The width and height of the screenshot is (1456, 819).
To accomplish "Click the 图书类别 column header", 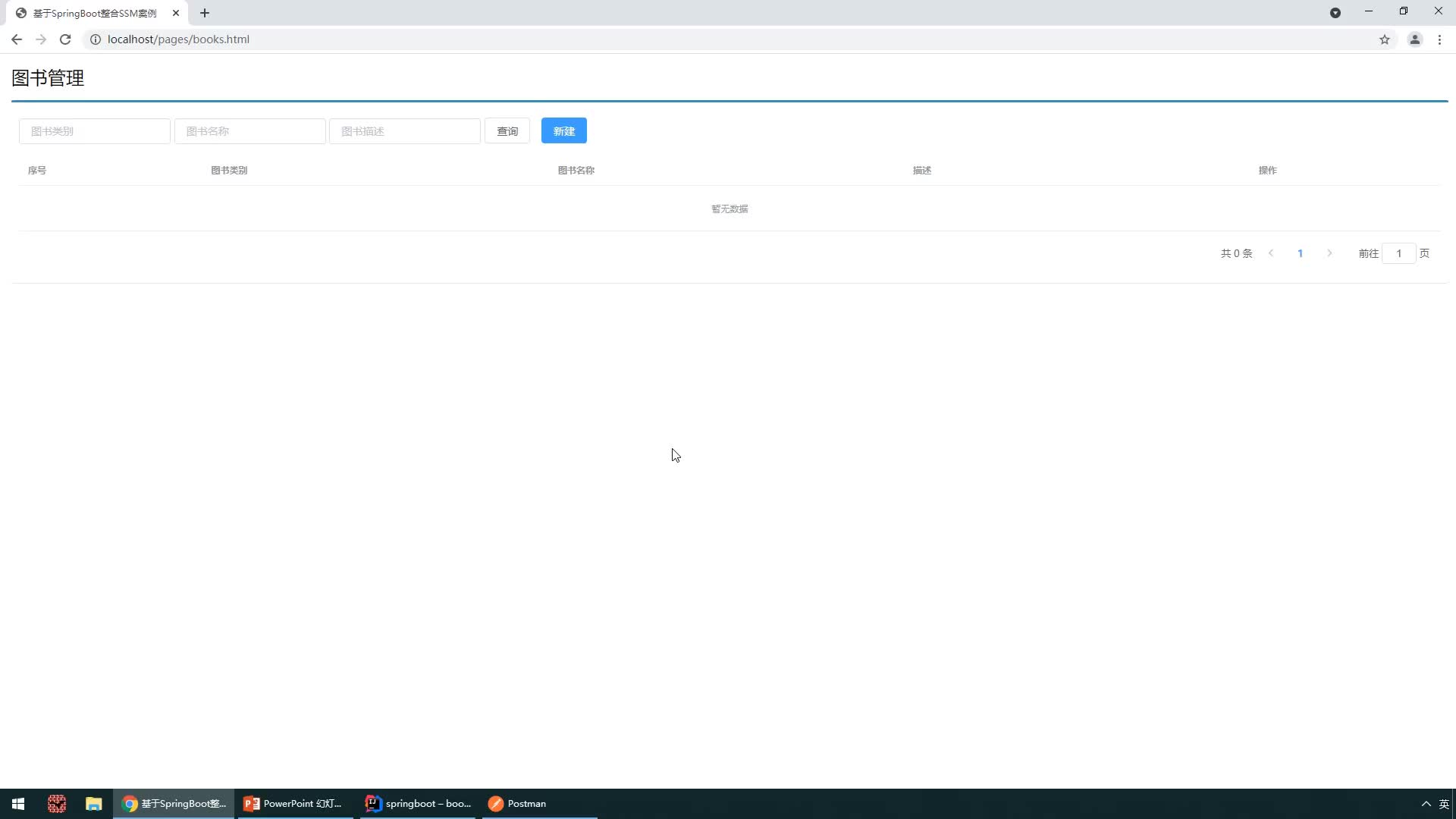I will click(229, 171).
